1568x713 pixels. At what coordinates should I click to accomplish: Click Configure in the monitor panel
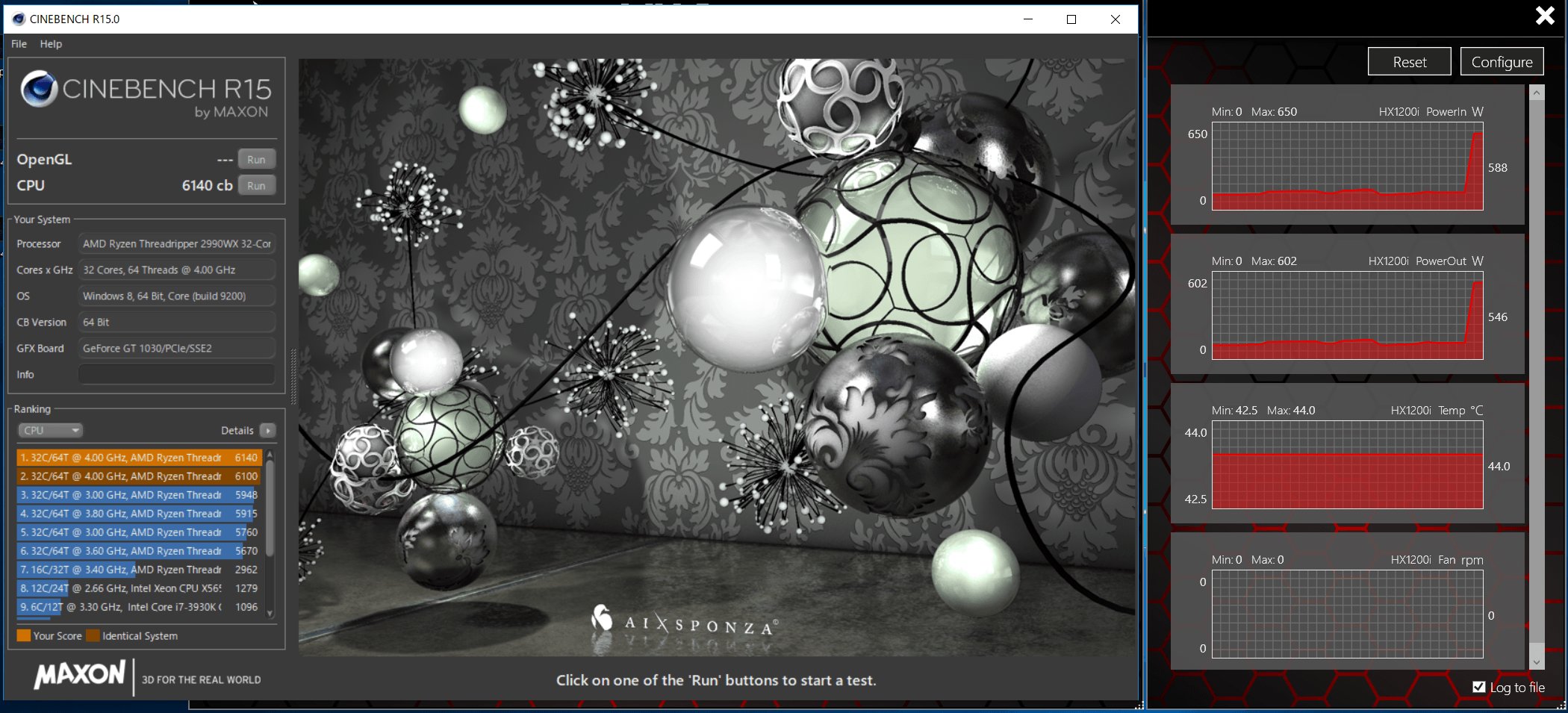1502,62
